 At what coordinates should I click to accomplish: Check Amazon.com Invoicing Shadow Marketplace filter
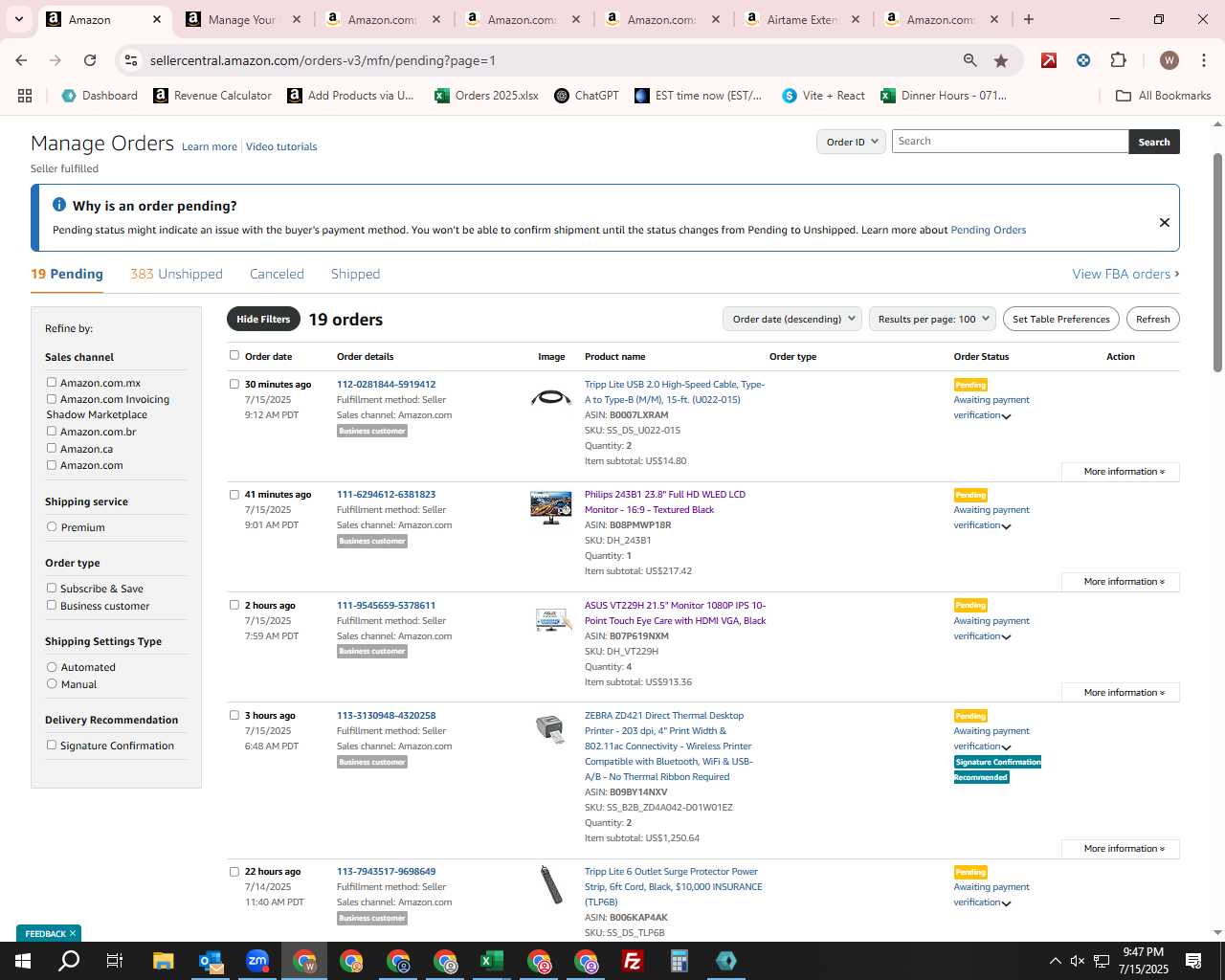coord(52,399)
